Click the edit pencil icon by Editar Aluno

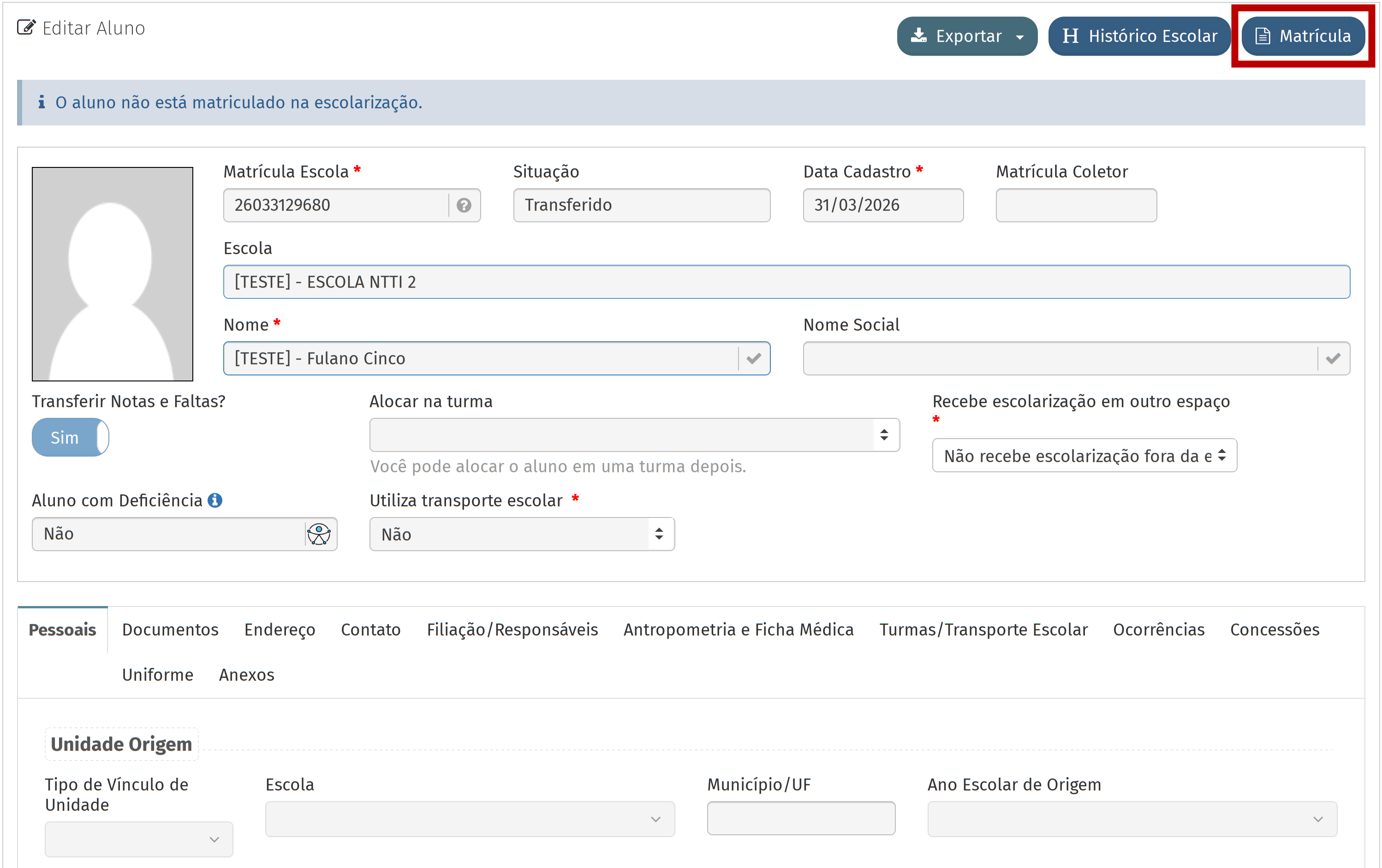[26, 28]
